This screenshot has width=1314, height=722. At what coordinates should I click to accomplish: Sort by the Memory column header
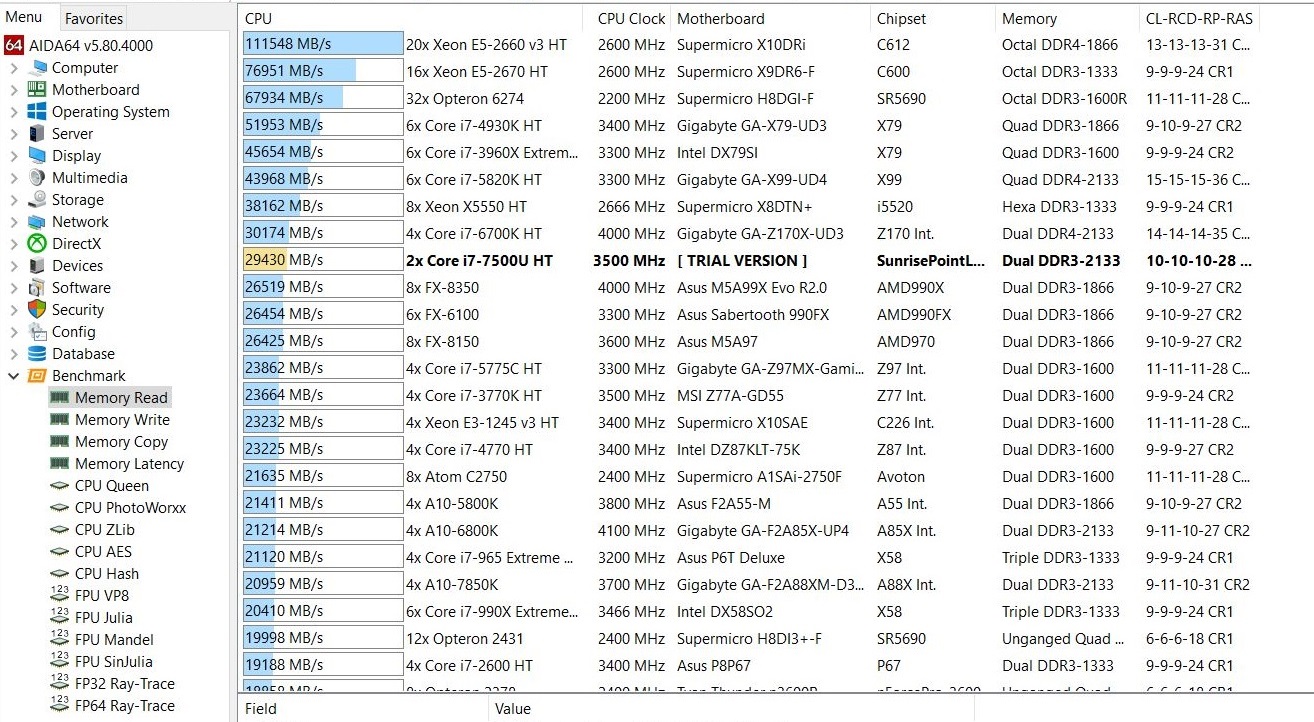(x=1067, y=18)
